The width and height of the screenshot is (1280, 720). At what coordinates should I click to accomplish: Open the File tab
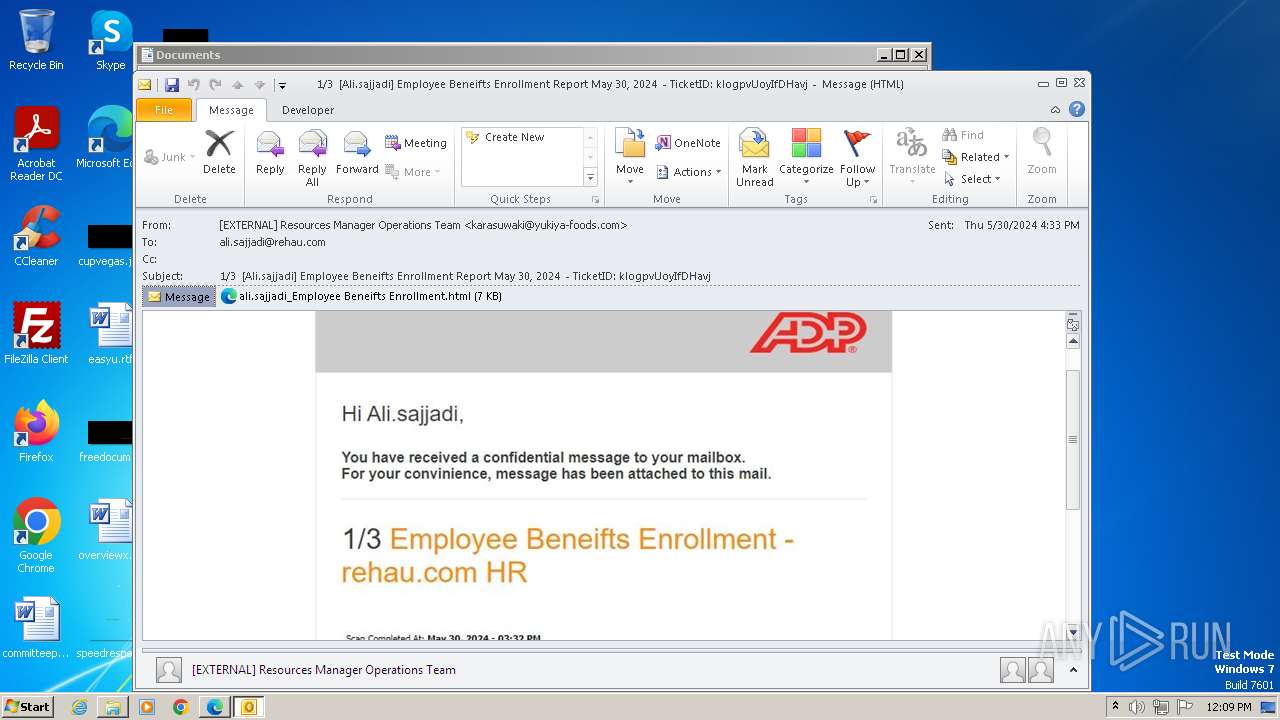click(164, 110)
